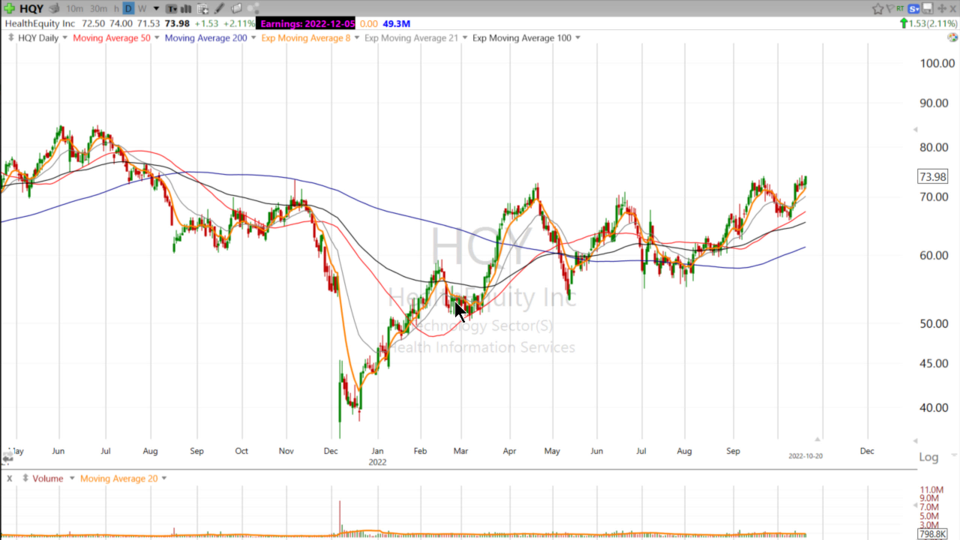The image size is (960, 540).
Task: Click the Exp Moving Average 21 label
Action: (411, 38)
